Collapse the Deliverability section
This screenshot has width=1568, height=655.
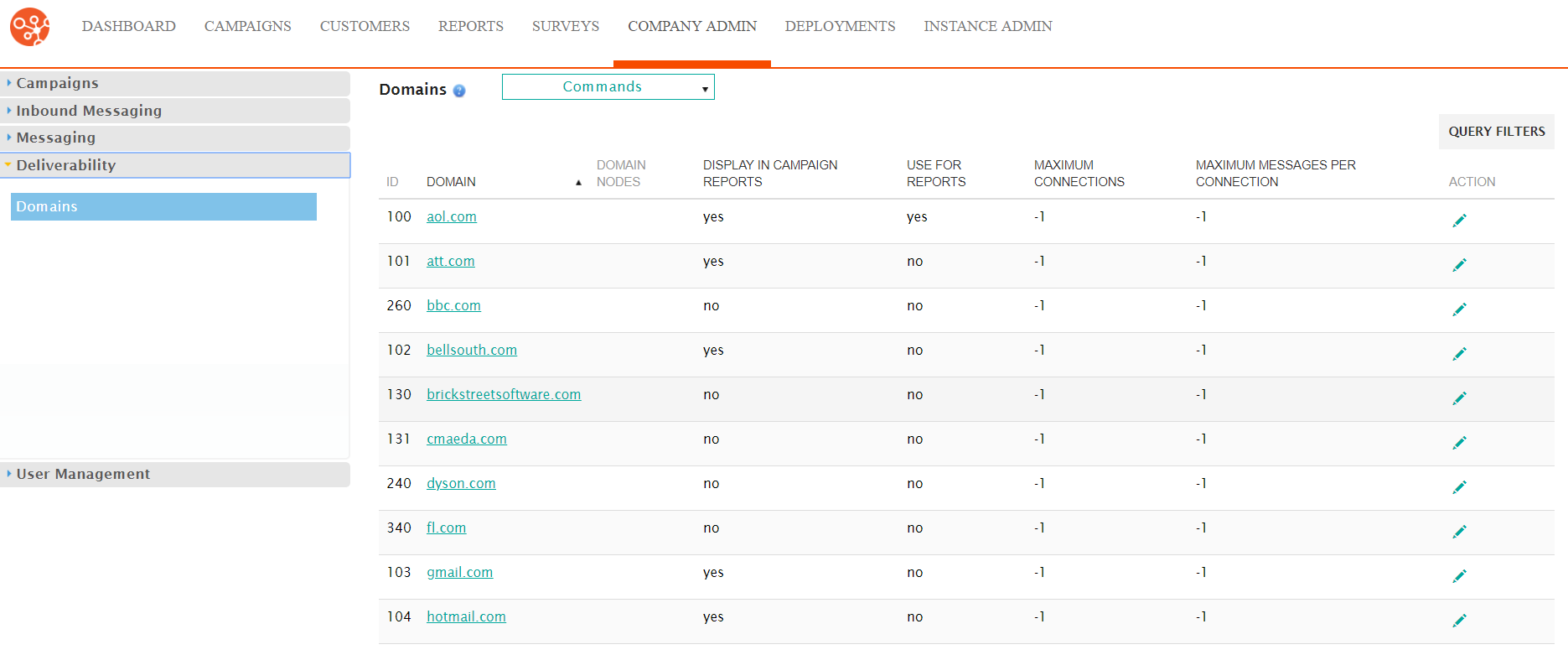point(175,165)
